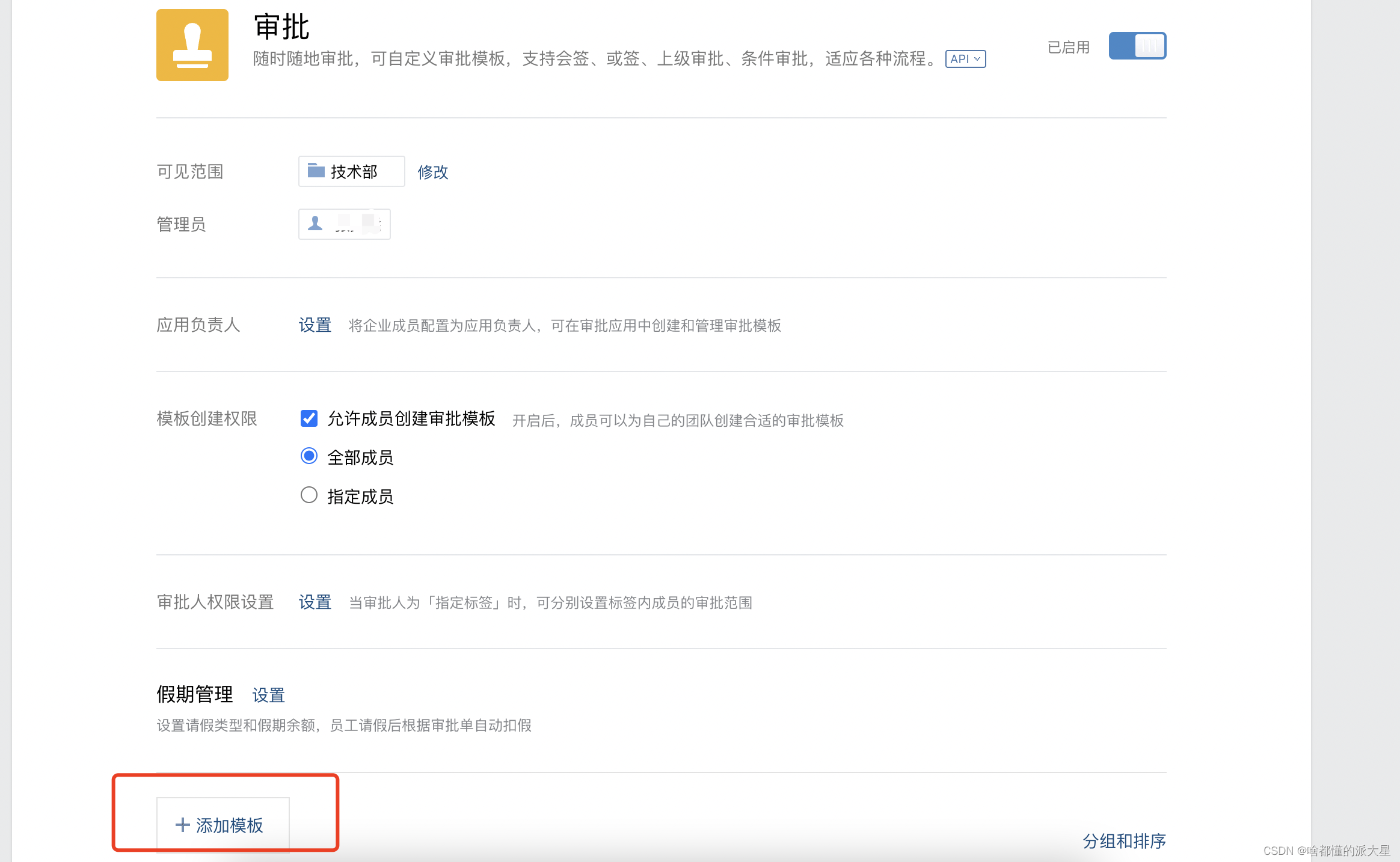Click the 管理员 label
This screenshot has width=1400, height=862.
[x=182, y=224]
